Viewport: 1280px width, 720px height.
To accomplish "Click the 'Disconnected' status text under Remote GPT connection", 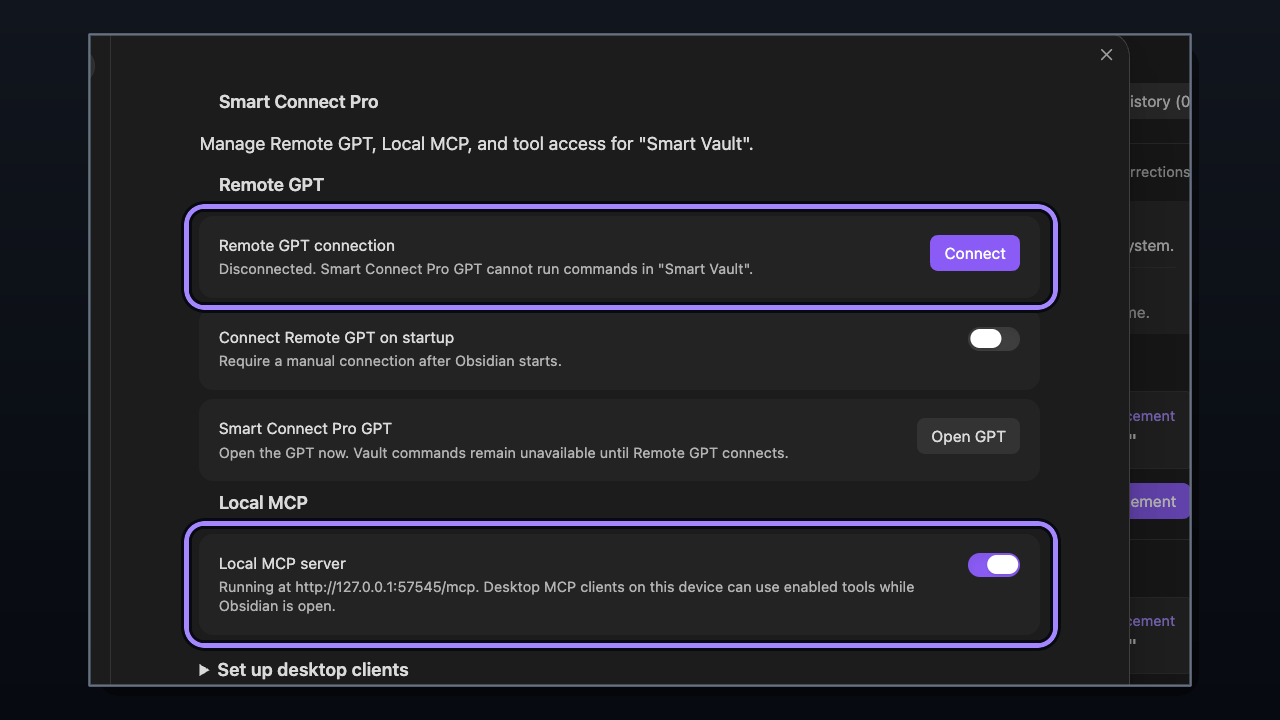I will tap(486, 269).
